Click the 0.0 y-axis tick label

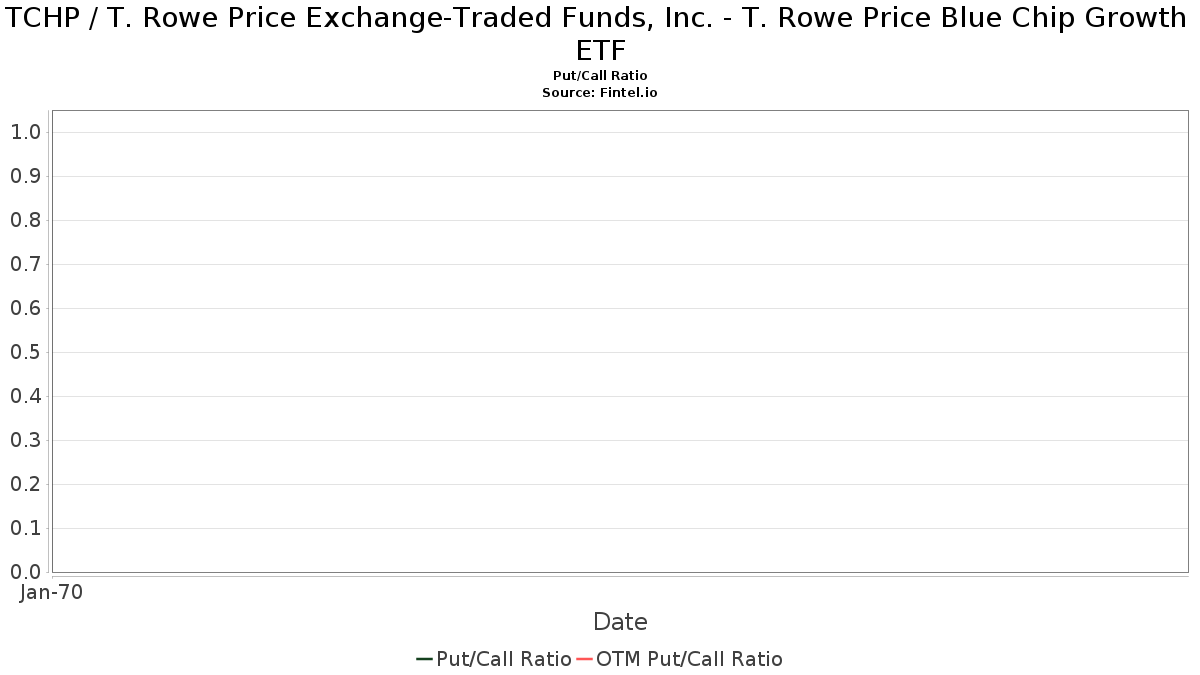pyautogui.click(x=25, y=572)
